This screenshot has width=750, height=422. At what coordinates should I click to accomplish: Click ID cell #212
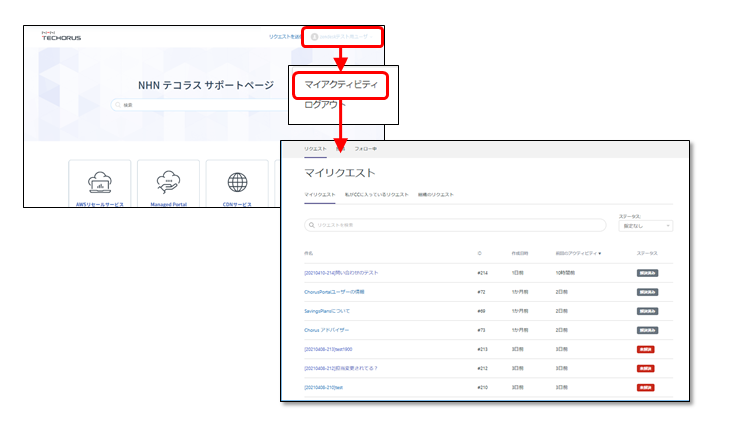pyautogui.click(x=482, y=368)
